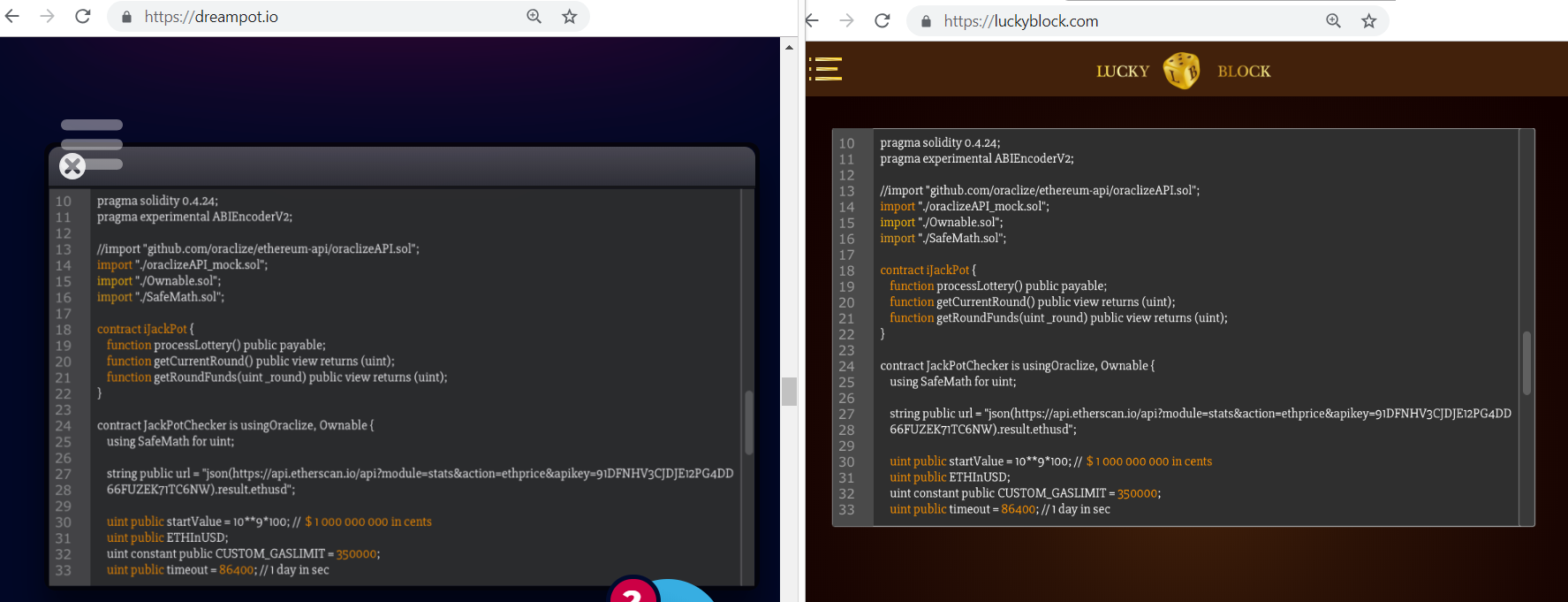Screen dimensions: 1568x602
Task: Click 'uint public ETHInUSD;' in dreampot code
Action: point(168,537)
